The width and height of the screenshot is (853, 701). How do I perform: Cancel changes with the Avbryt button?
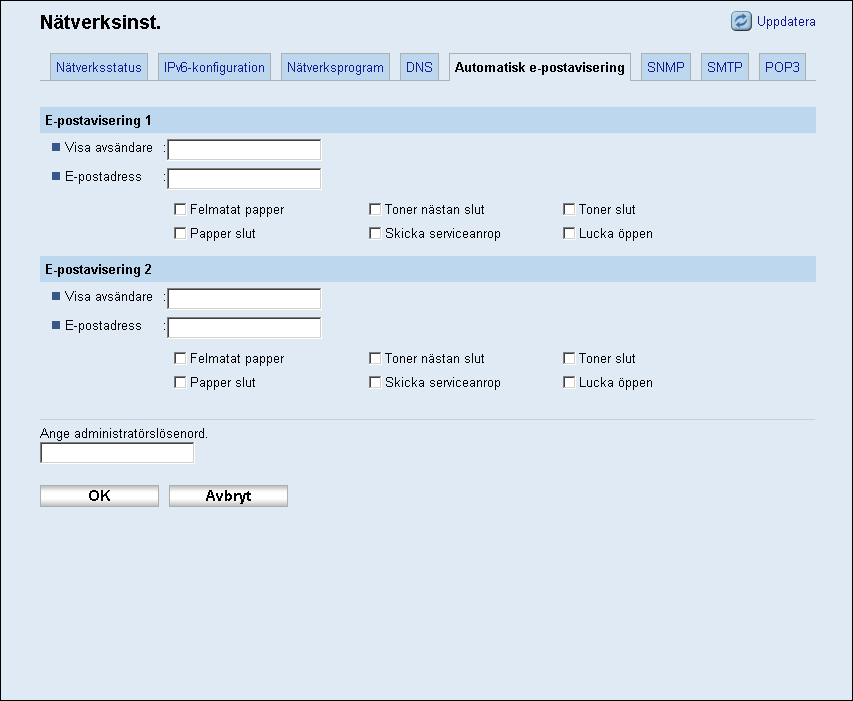(x=228, y=496)
